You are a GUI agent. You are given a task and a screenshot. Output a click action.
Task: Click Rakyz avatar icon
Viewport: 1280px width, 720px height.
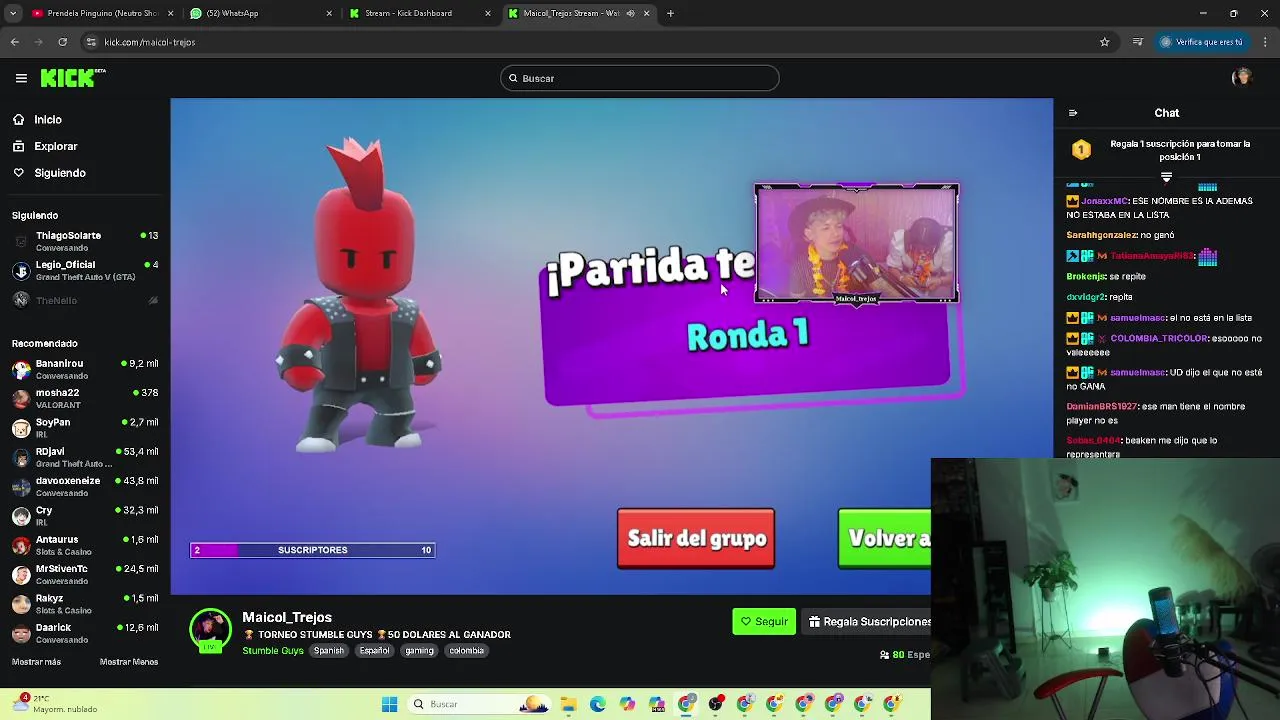(21, 604)
